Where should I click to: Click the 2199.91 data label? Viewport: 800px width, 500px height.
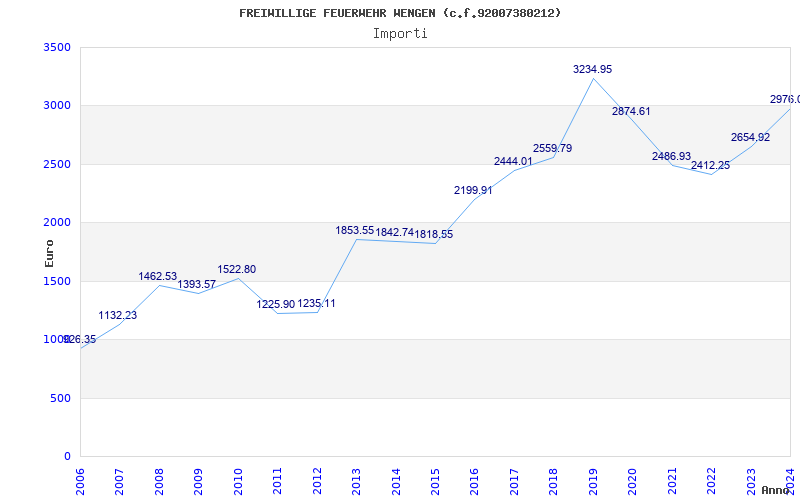(474, 190)
